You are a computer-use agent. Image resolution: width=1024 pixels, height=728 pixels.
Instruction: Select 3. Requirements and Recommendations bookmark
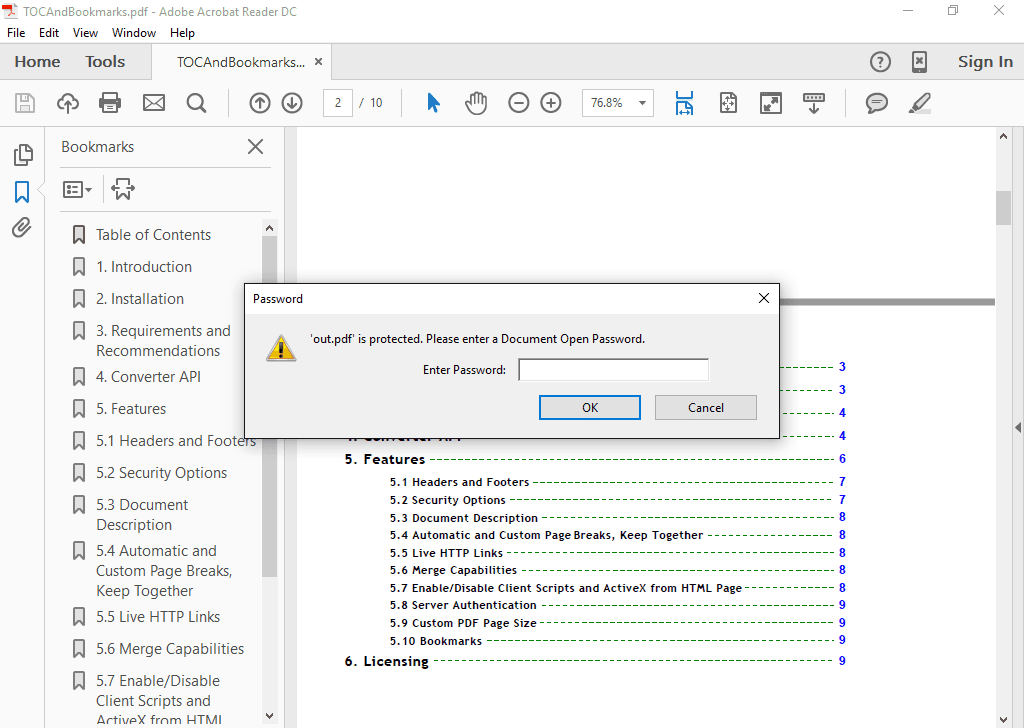coord(163,341)
